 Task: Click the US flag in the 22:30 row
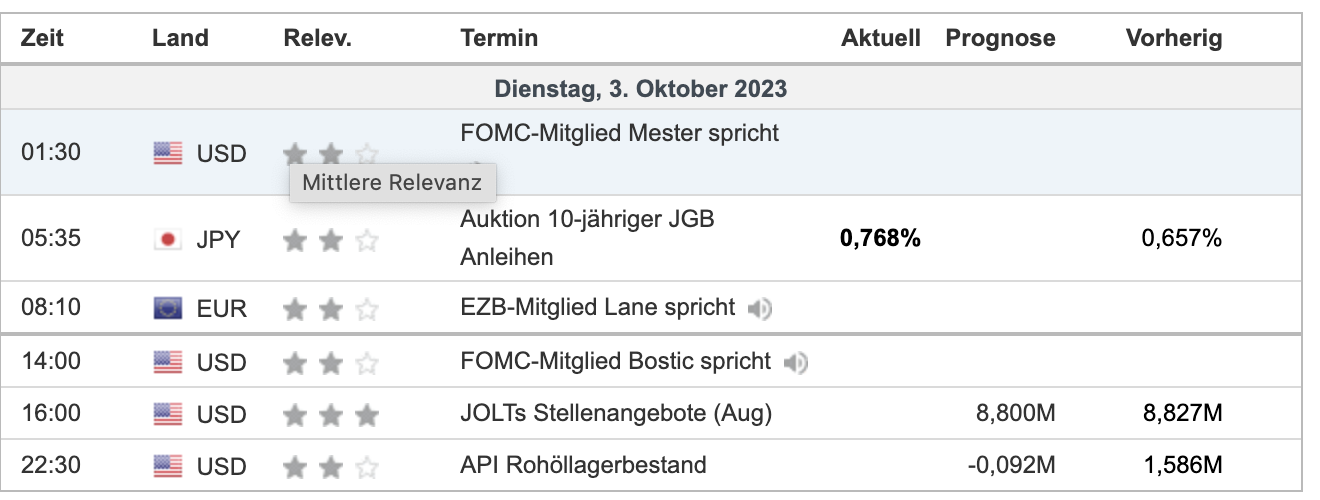pyautogui.click(x=168, y=466)
